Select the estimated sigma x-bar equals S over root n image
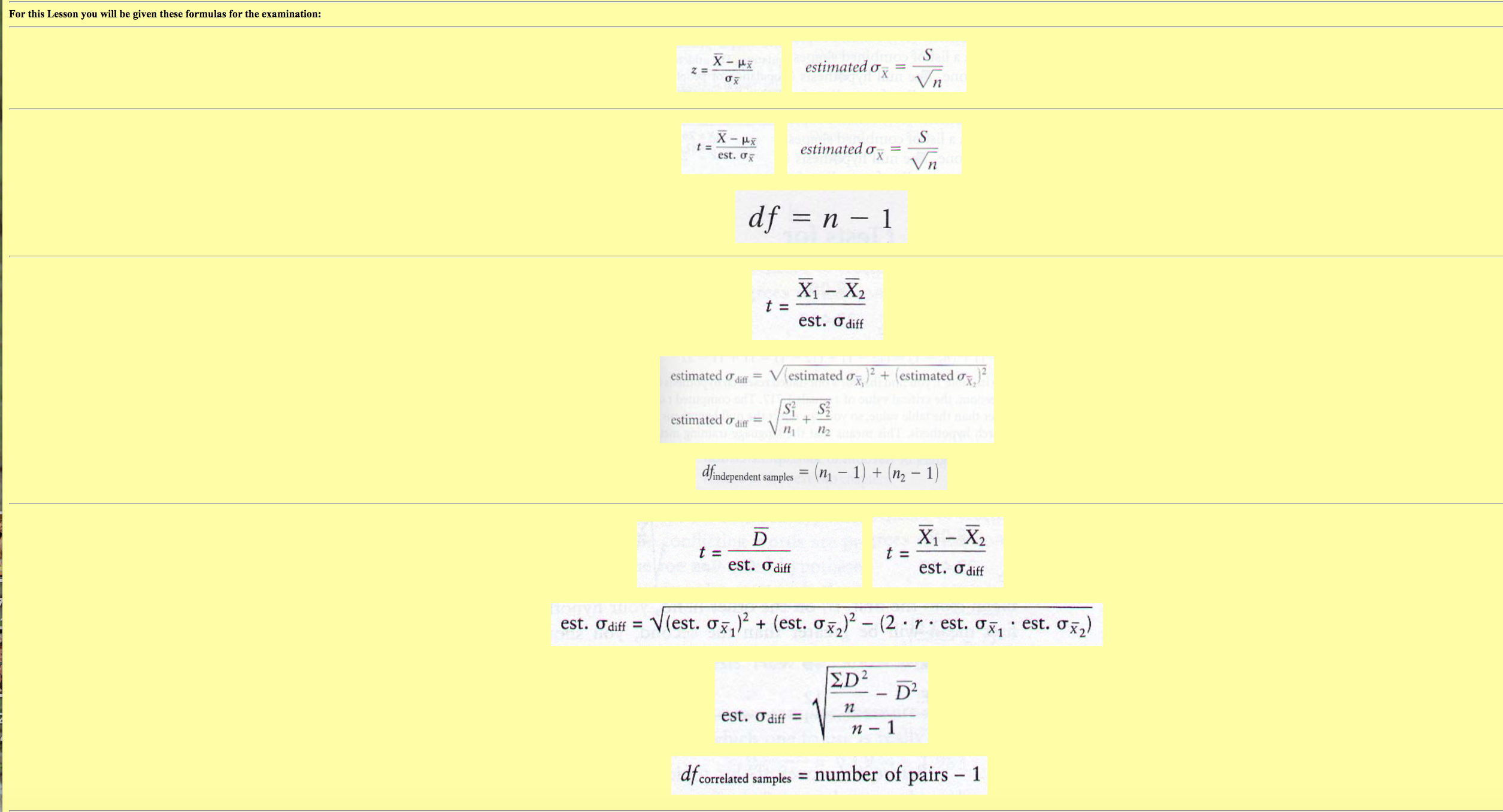1503x812 pixels. coord(878,67)
